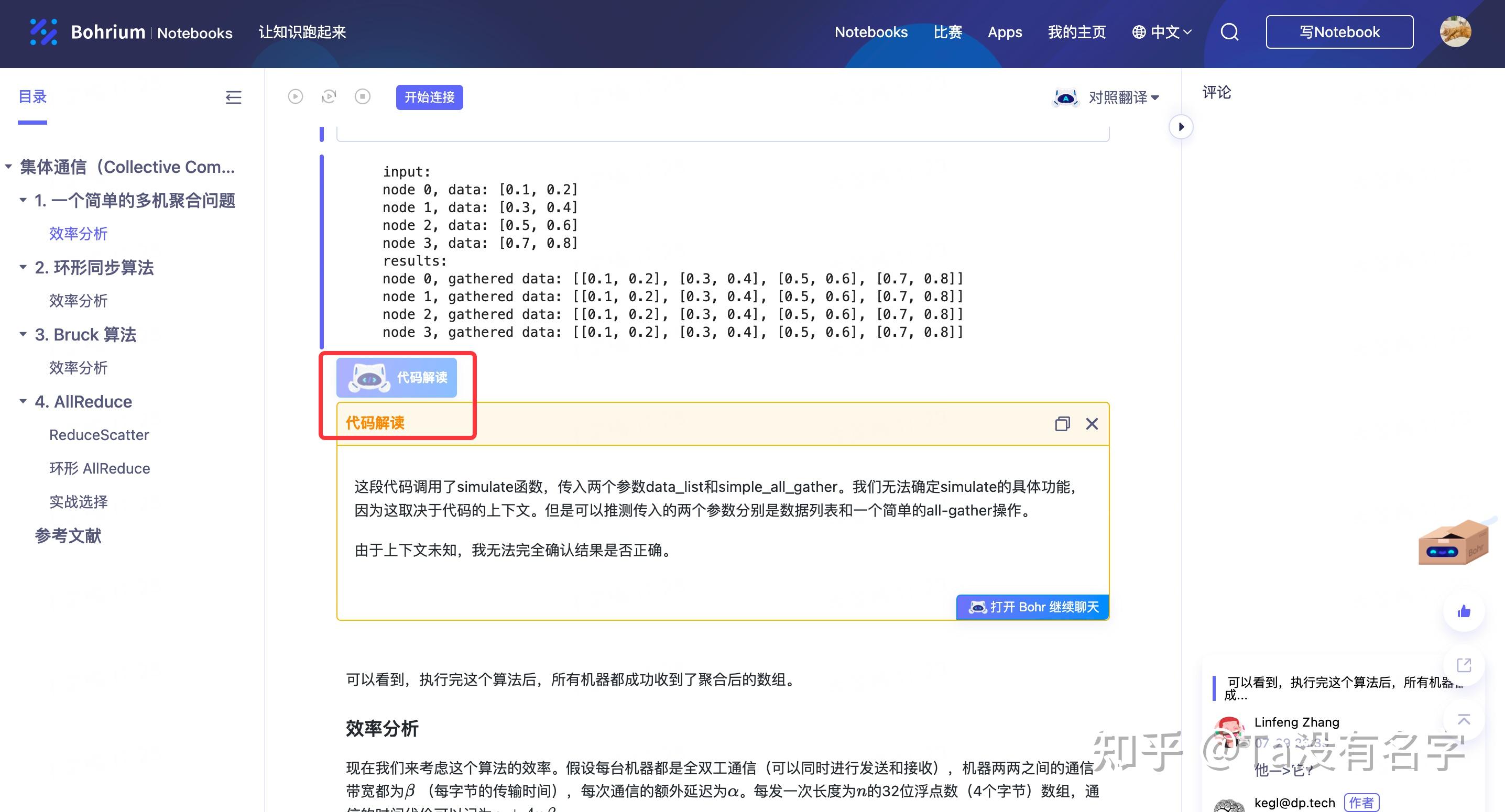Click the Bohrium logo
Viewport: 1505px width, 812px height.
coord(45,31)
